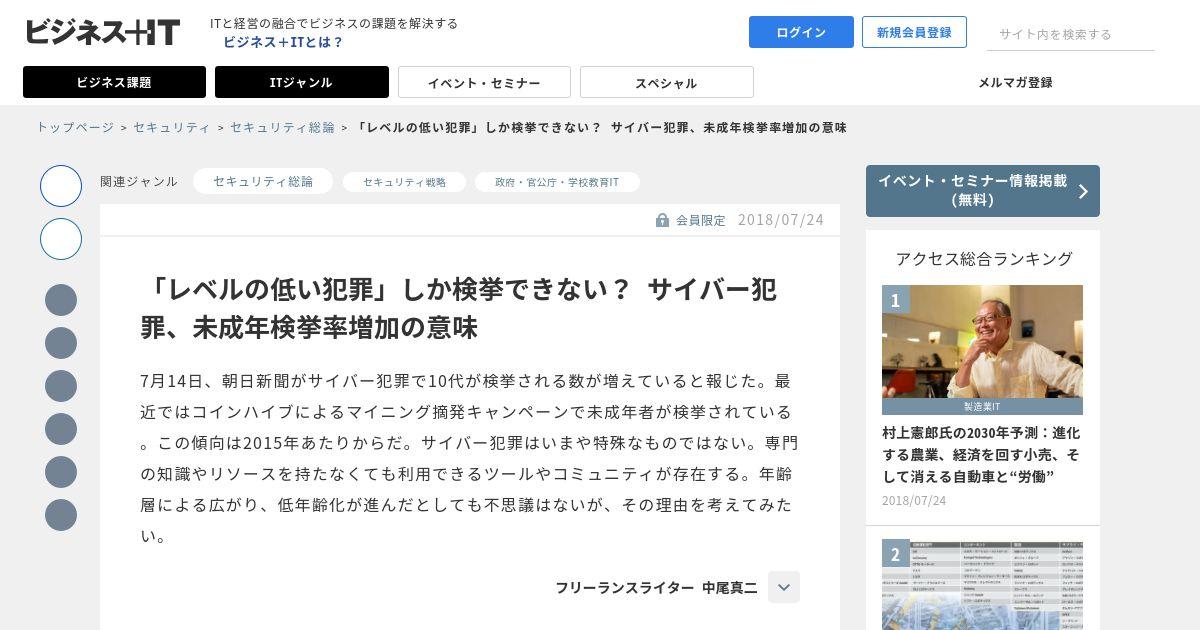This screenshot has width=1200, height=630.
Task: Select the セキュリティ総論 genre tag
Action: tap(263, 181)
